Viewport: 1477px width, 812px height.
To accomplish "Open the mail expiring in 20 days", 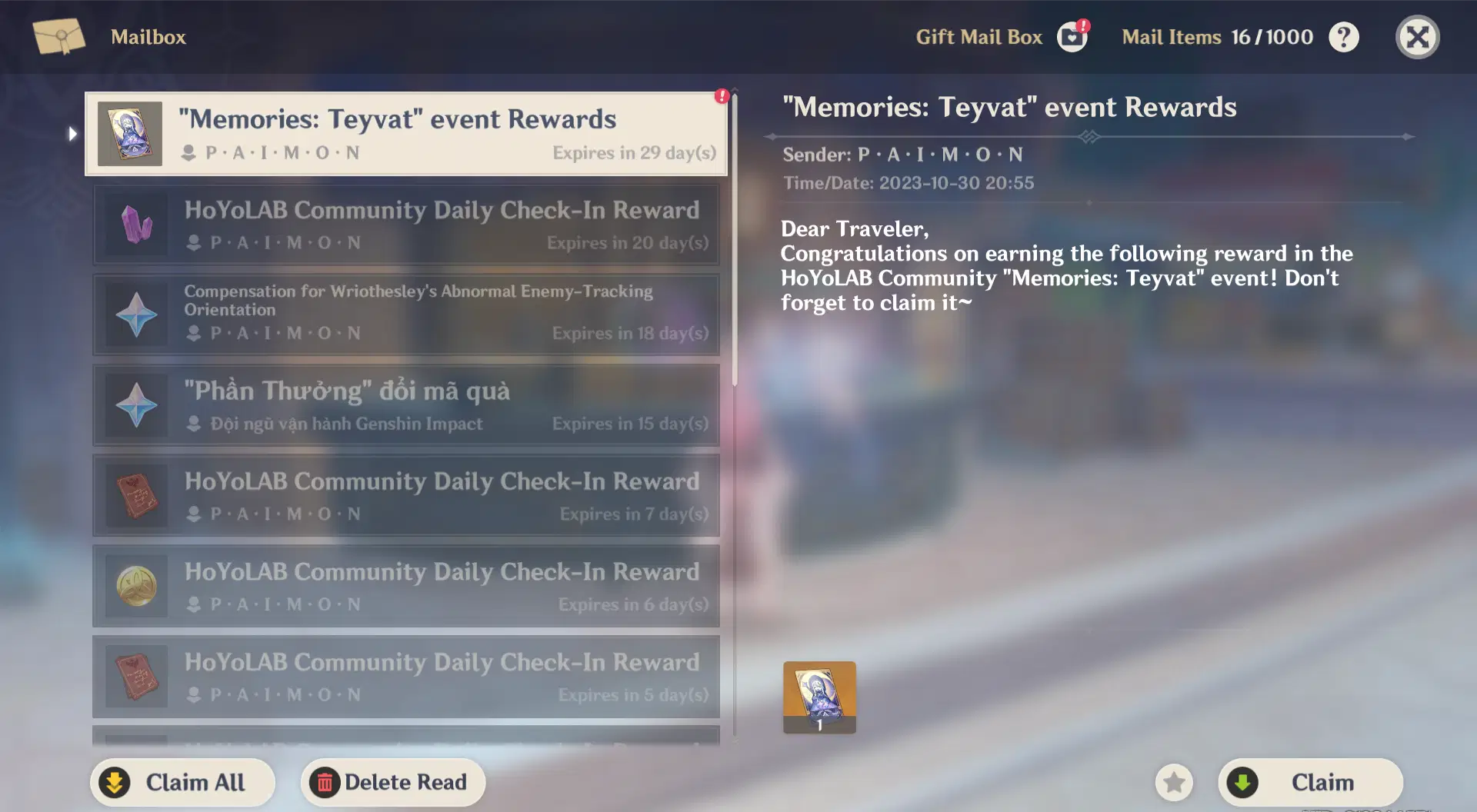I will 405,225.
